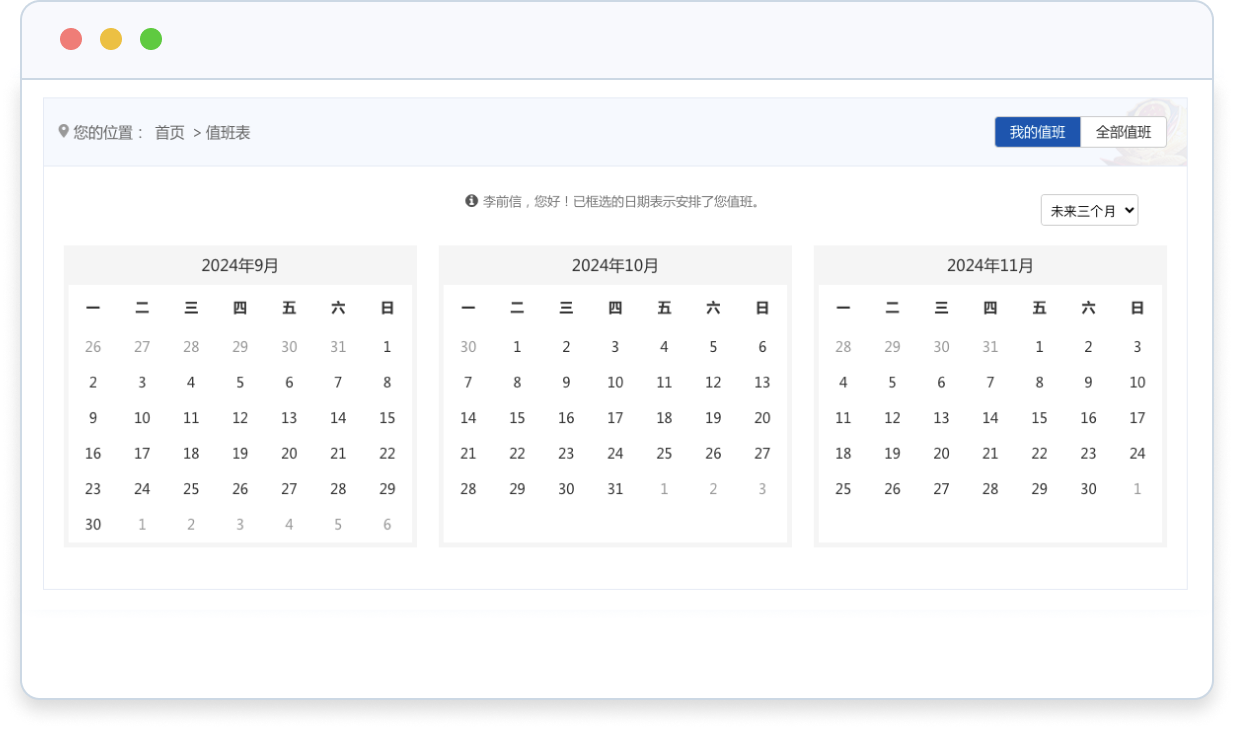Image resolution: width=1234 pixels, height=730 pixels.
Task: Click the yellow minimize window button
Action: [111, 39]
